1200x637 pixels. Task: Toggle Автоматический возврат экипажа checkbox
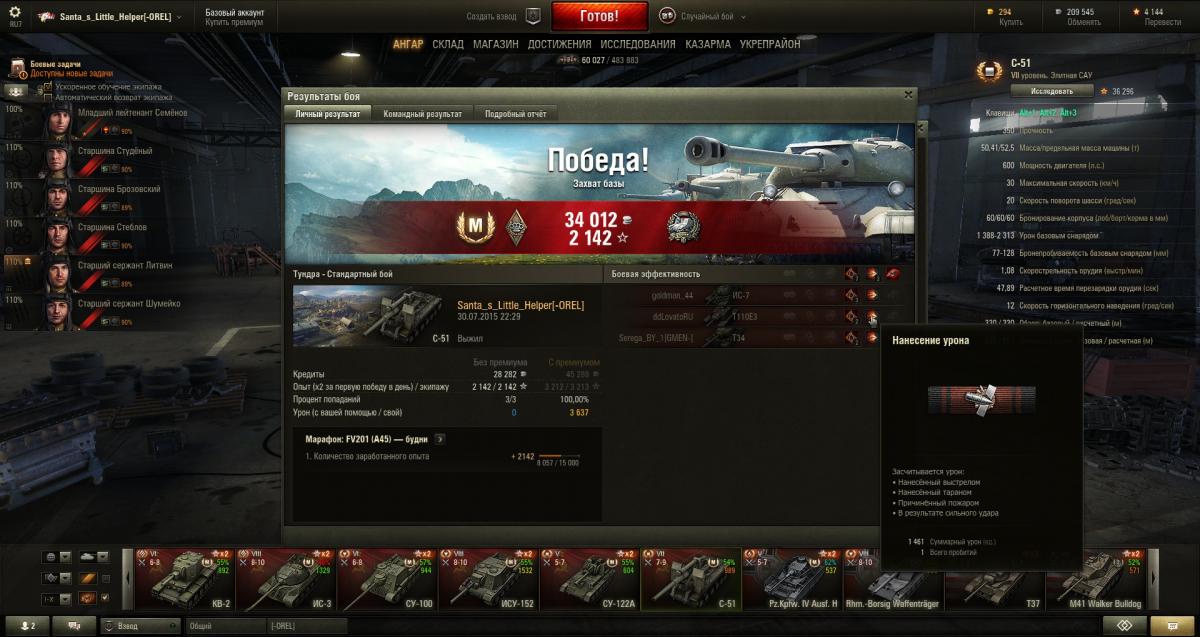pyautogui.click(x=48, y=98)
